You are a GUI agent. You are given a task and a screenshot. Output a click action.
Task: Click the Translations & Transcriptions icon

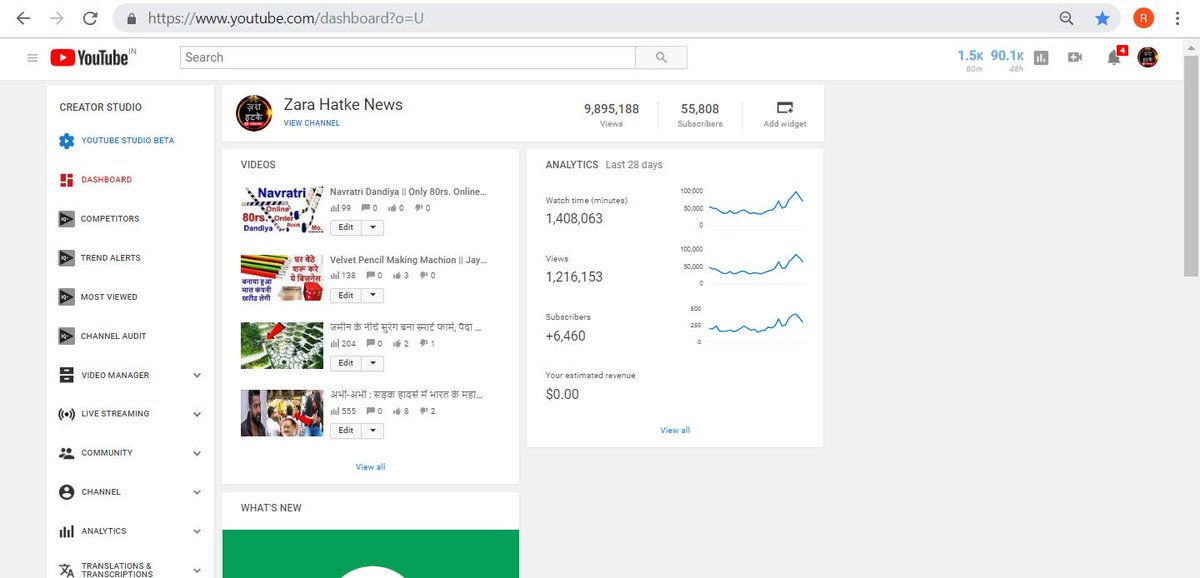pos(67,570)
